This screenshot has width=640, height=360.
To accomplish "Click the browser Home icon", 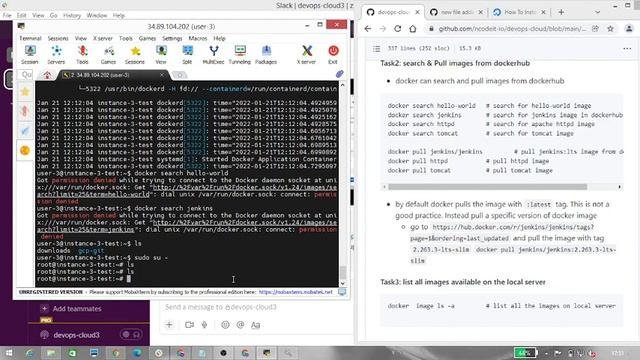I will click(x=413, y=29).
